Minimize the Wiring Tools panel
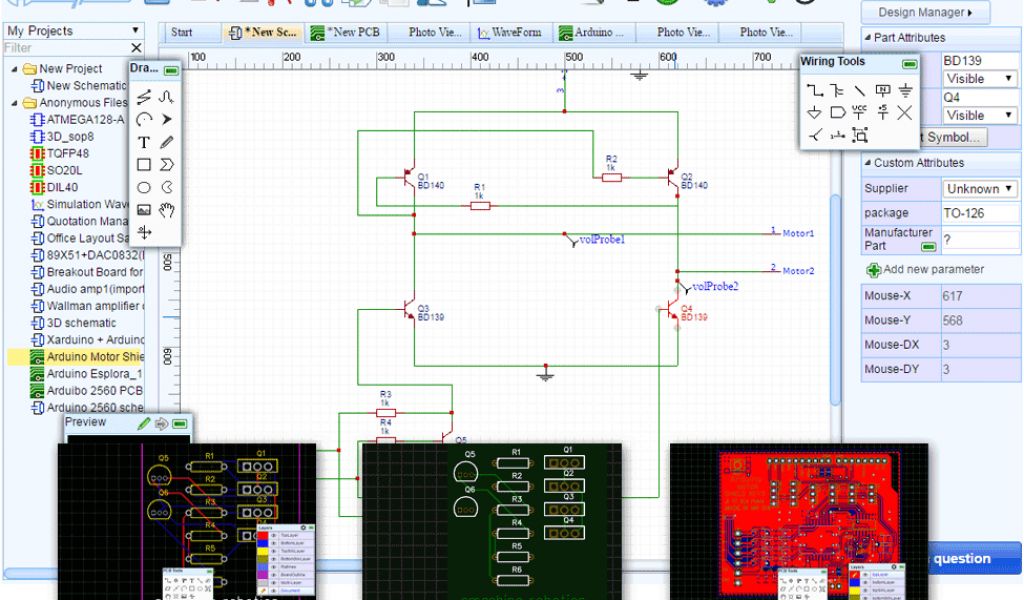 908,63
